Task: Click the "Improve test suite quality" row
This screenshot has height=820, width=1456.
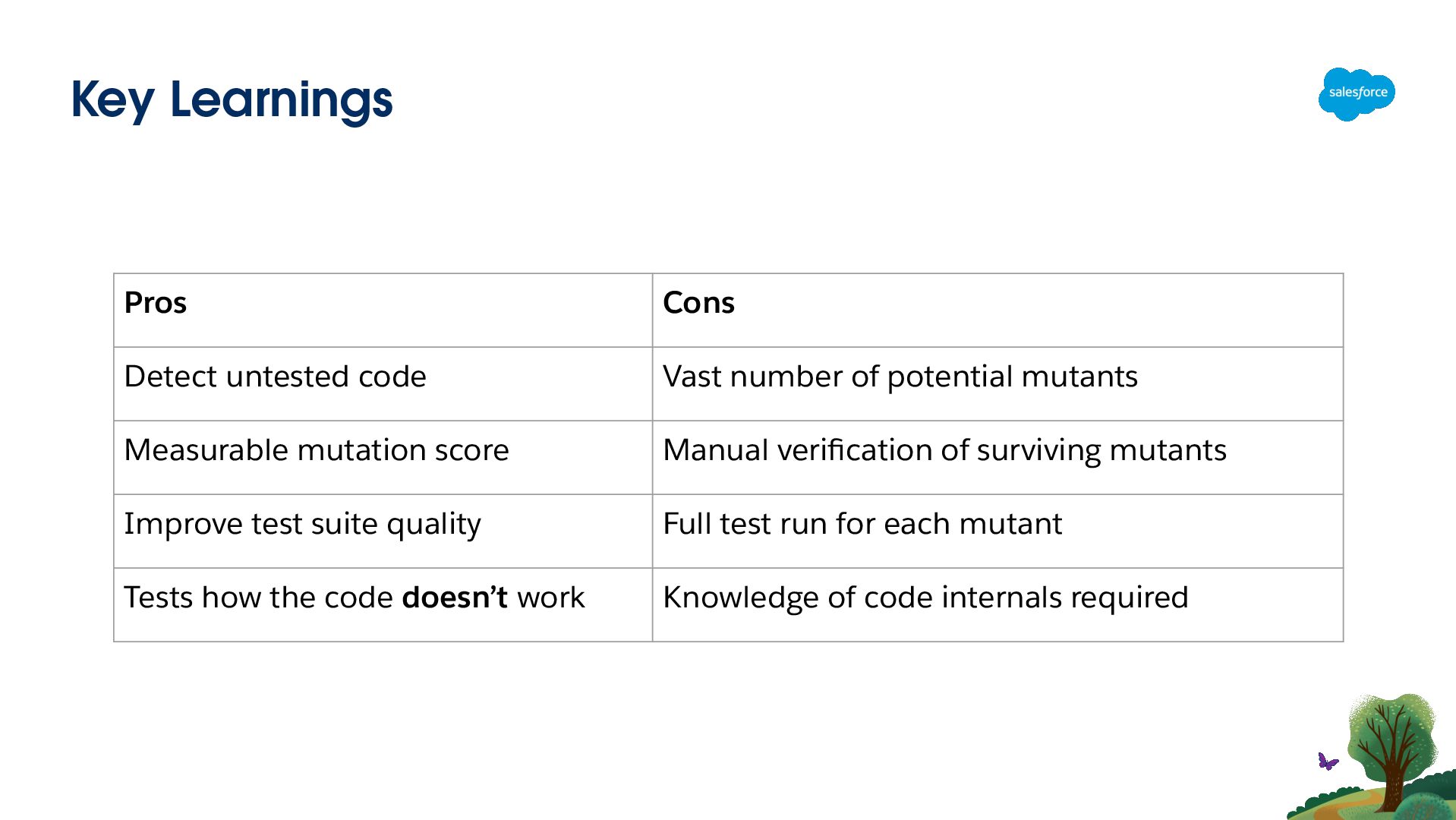Action: [302, 524]
